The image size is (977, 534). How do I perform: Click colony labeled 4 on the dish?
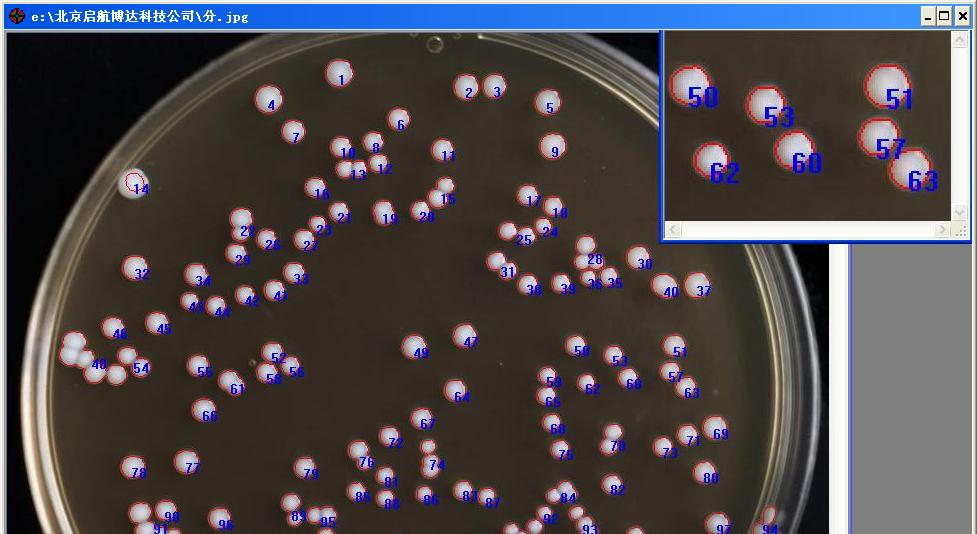[x=269, y=99]
